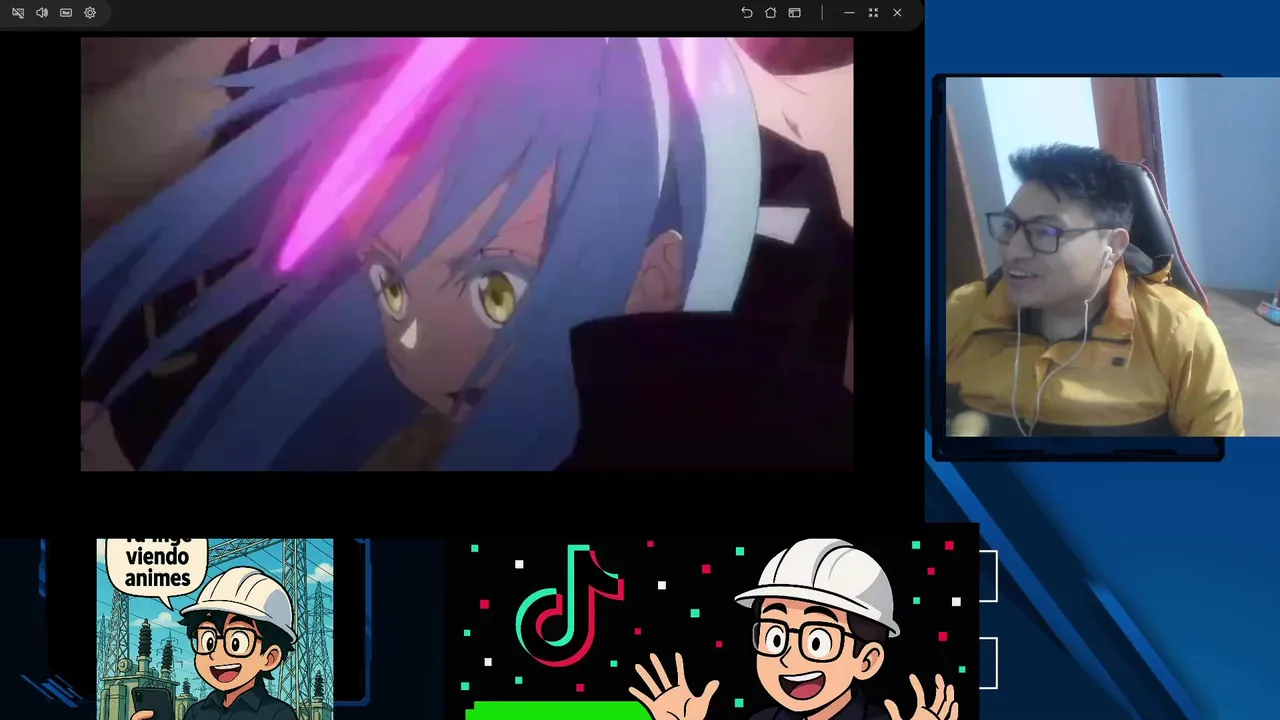
Task: Select the webcam feed overlay
Action: (x=1112, y=257)
